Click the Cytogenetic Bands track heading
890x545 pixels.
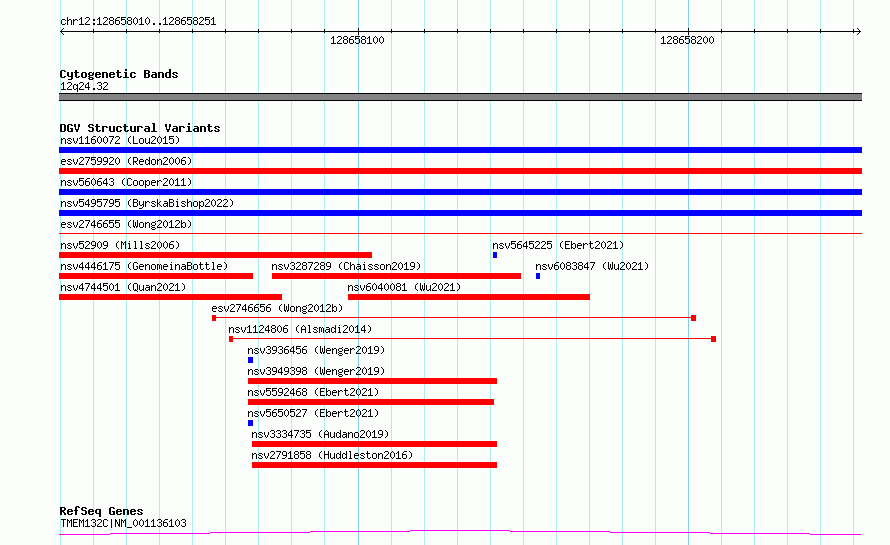tap(119, 74)
